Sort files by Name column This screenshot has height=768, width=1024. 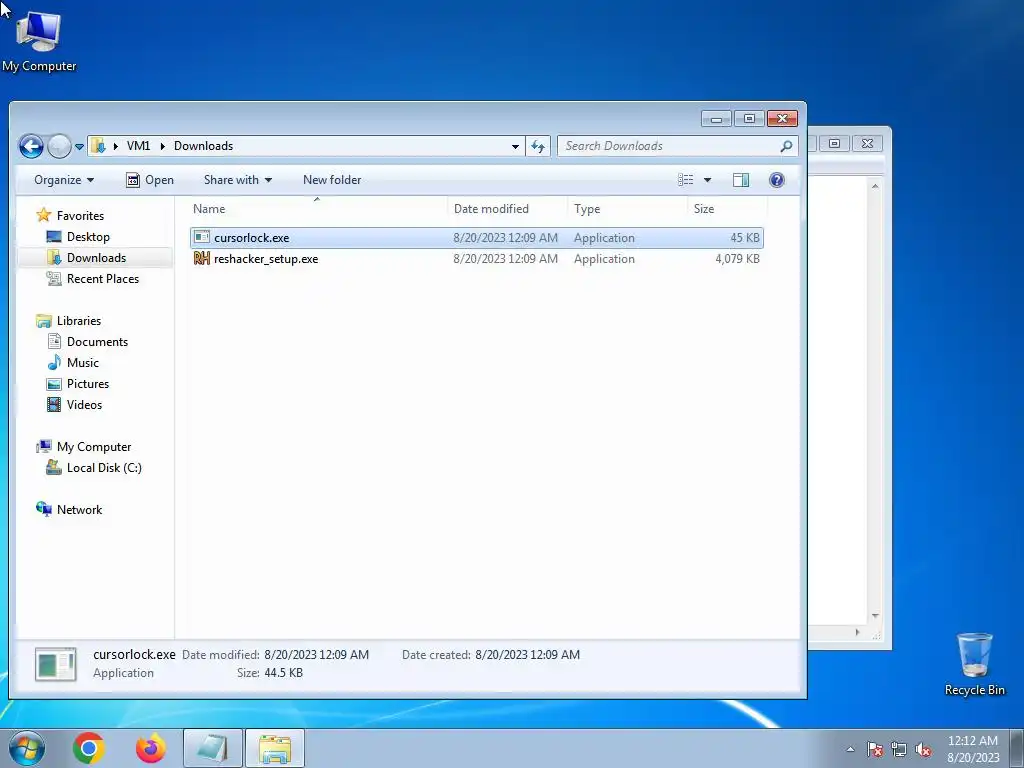point(317,209)
